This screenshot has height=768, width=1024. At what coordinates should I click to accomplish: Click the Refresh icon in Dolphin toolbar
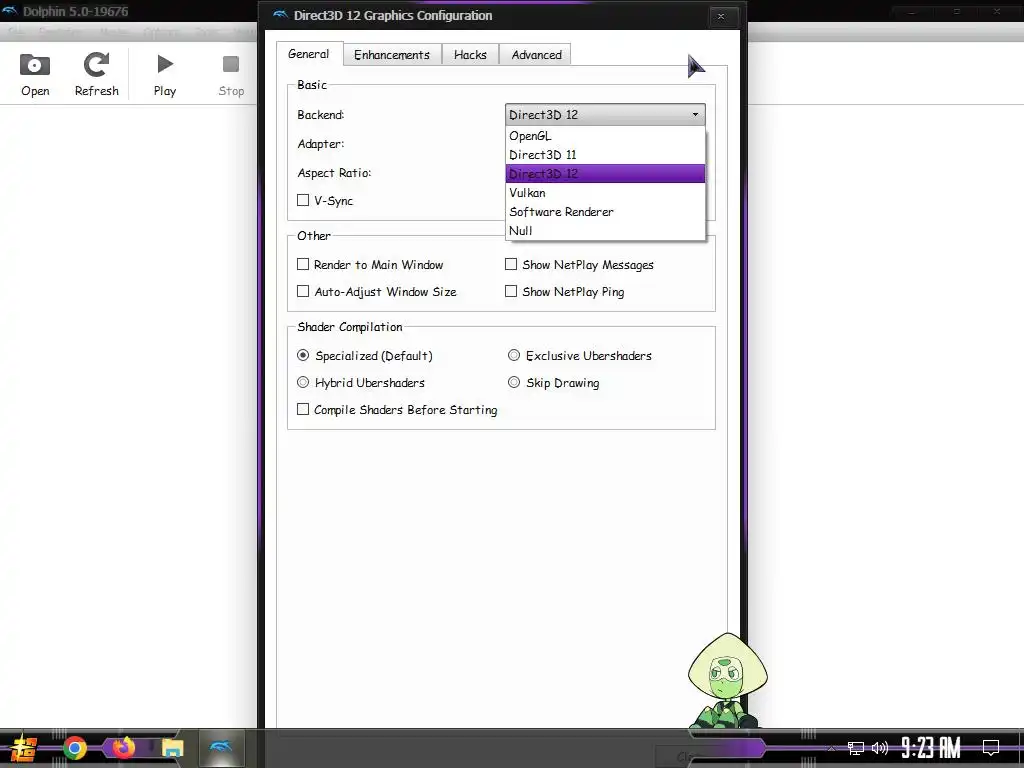(x=97, y=65)
